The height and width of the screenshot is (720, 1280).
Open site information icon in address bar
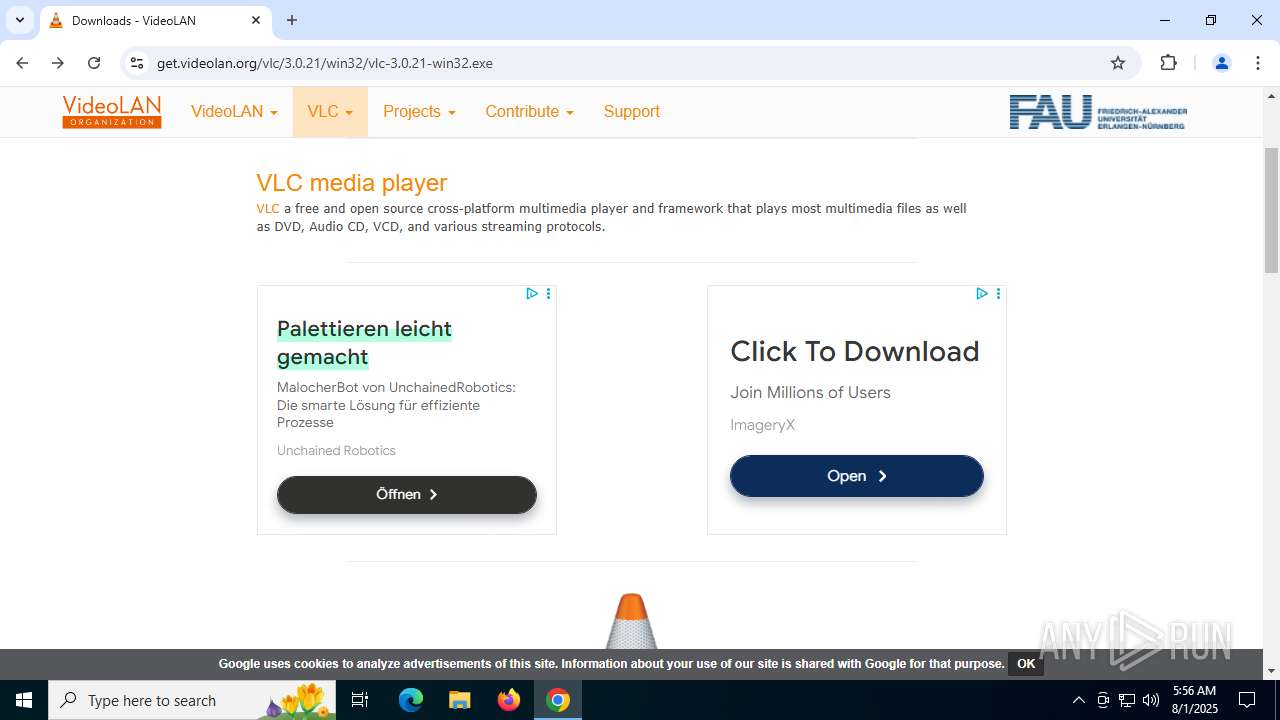(x=137, y=63)
